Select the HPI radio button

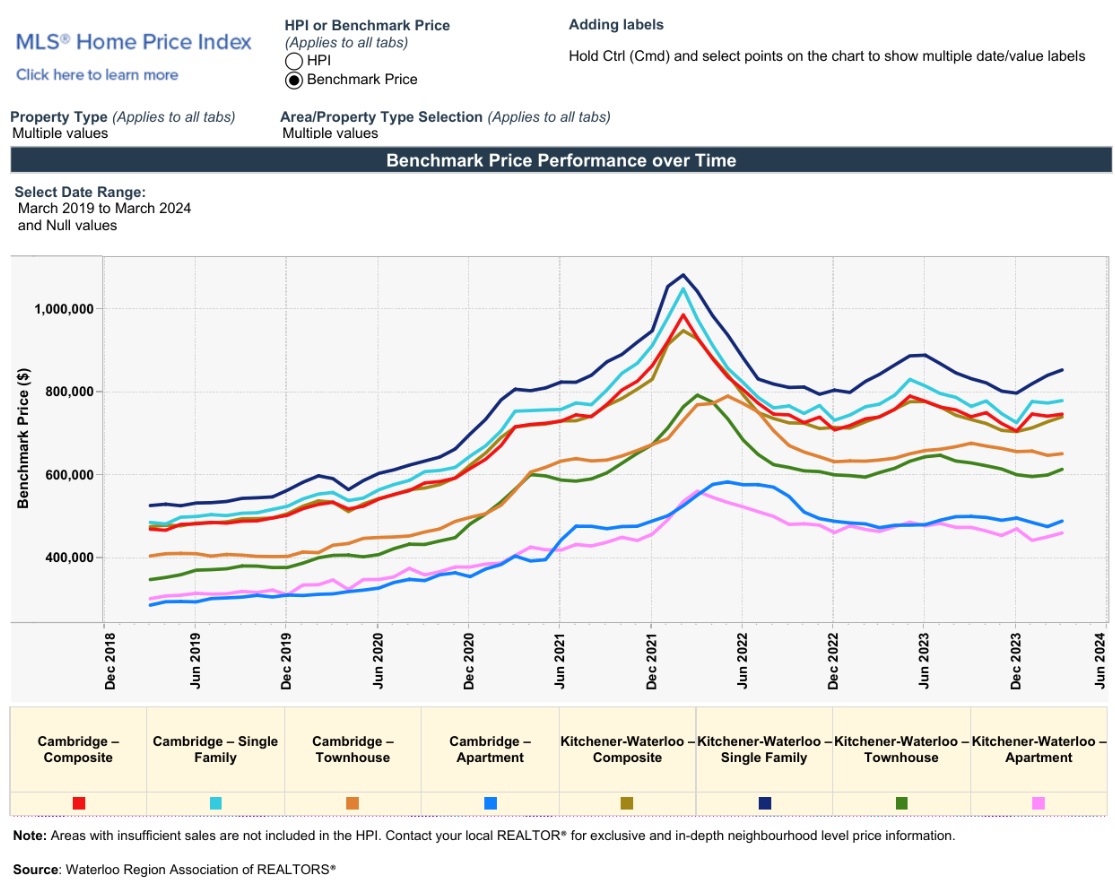pyautogui.click(x=294, y=61)
